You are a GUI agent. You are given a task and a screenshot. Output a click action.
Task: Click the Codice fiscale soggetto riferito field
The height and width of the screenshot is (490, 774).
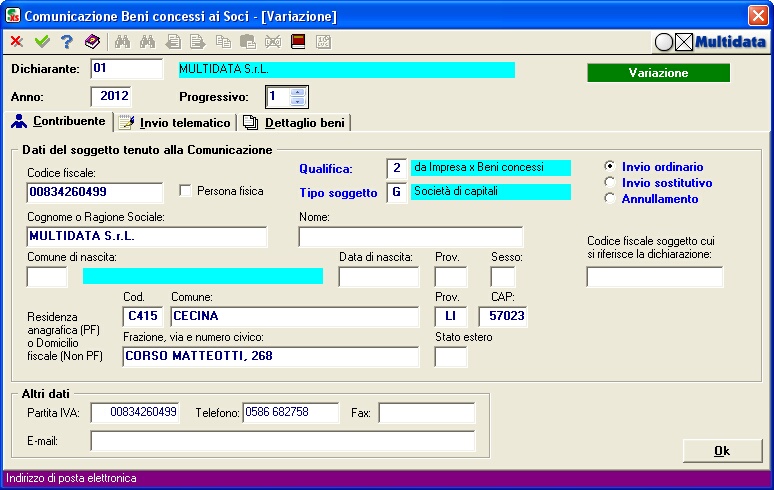[655, 277]
